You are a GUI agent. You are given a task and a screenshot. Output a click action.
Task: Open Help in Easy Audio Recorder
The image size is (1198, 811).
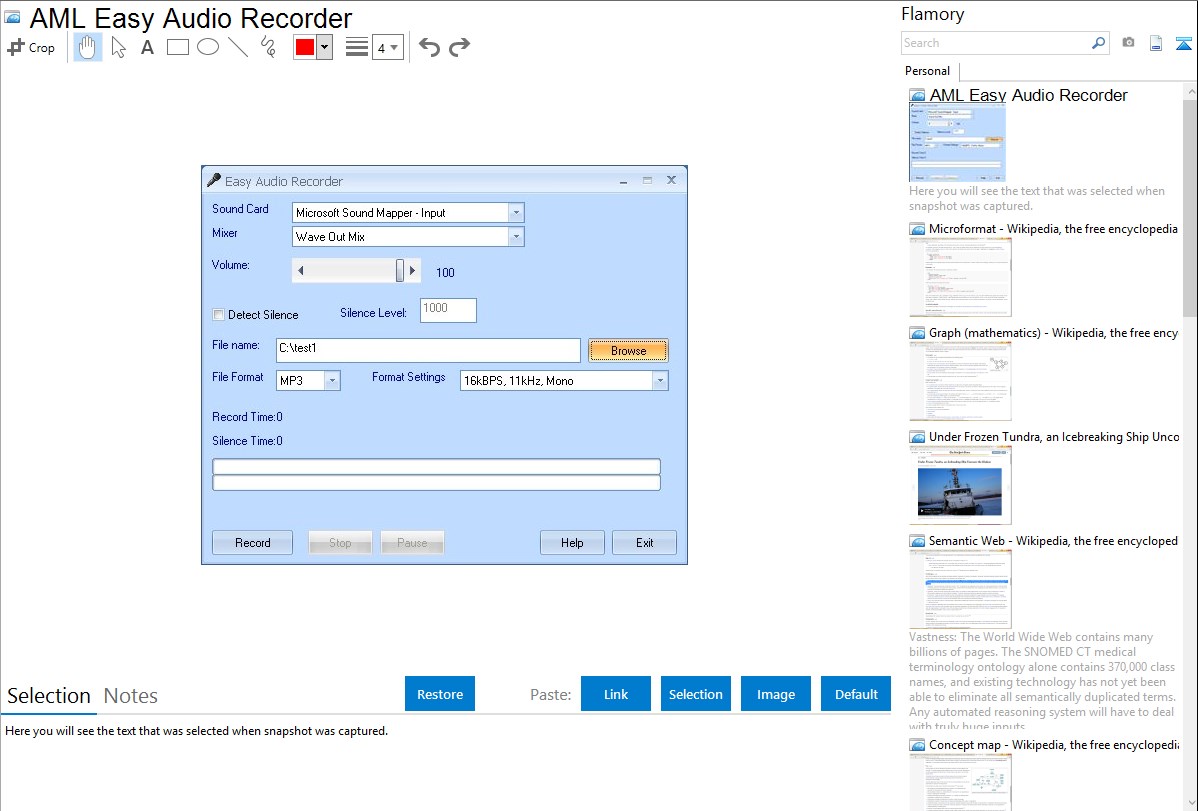[x=572, y=543]
